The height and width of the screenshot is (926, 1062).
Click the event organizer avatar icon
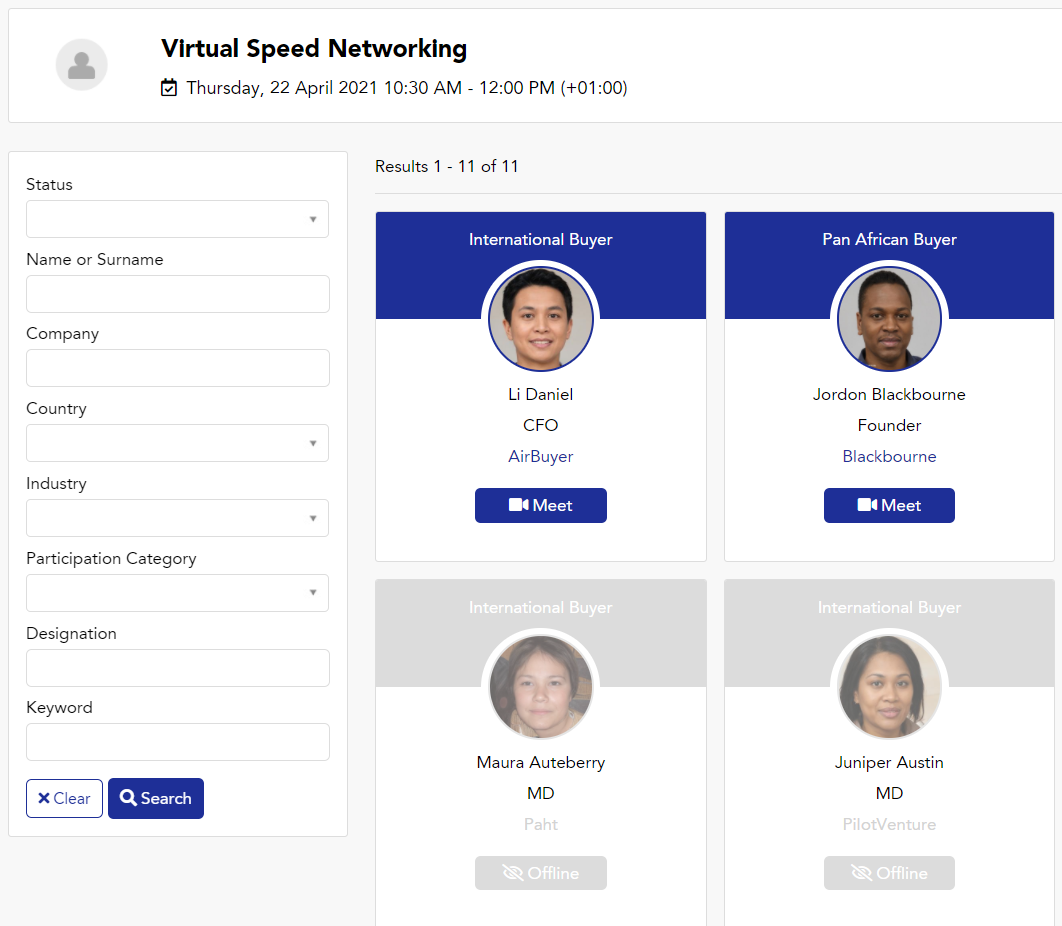click(82, 64)
